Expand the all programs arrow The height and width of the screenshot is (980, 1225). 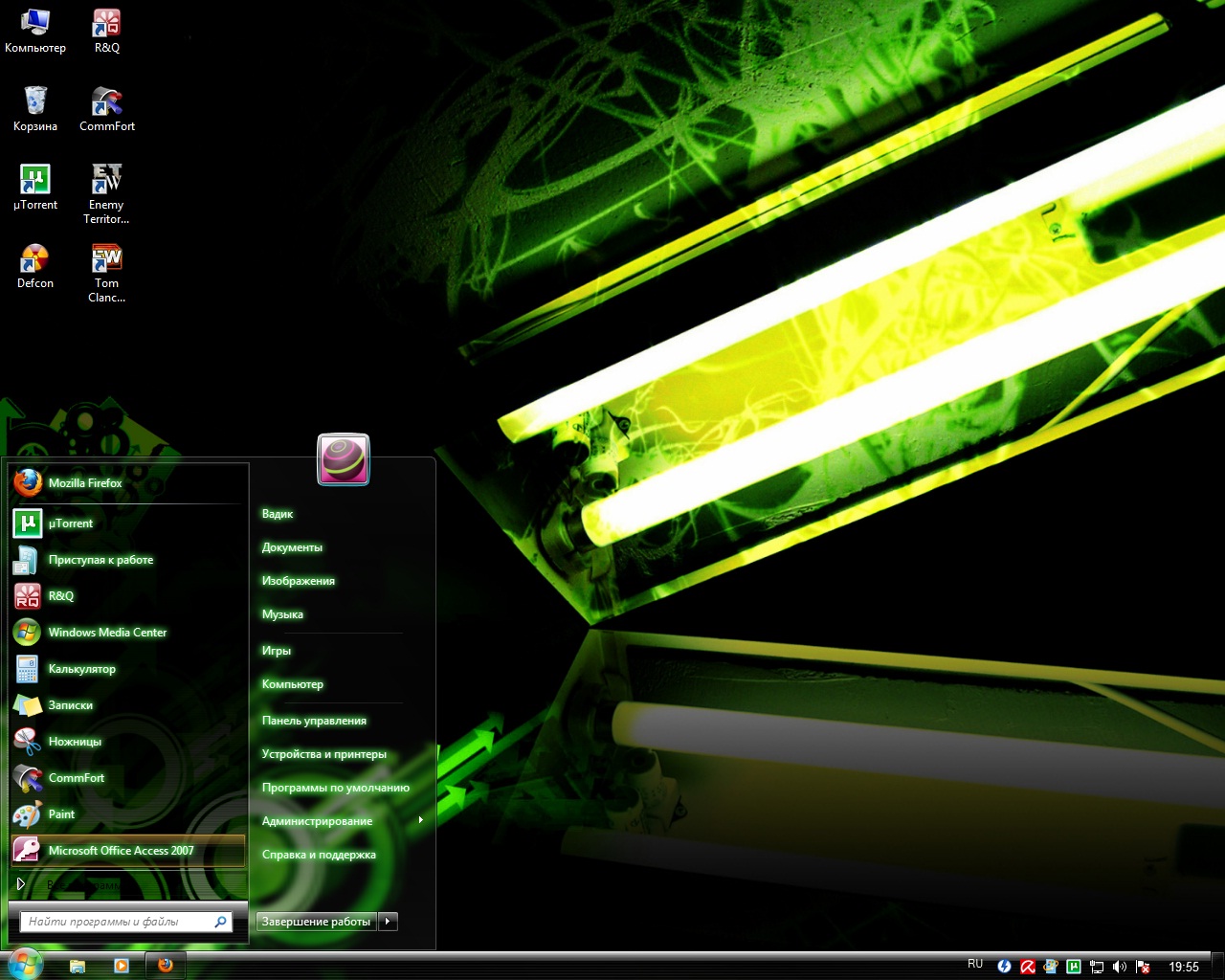tap(21, 884)
